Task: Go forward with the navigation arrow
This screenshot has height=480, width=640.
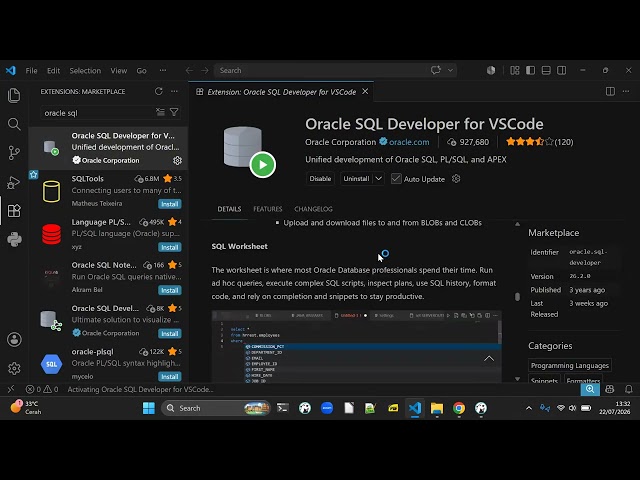Action: click(204, 71)
